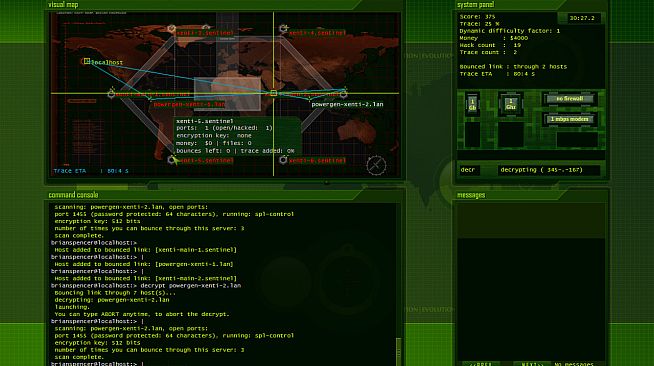654x366 pixels.
Task: Click the No messages status text
Action: pos(574,364)
